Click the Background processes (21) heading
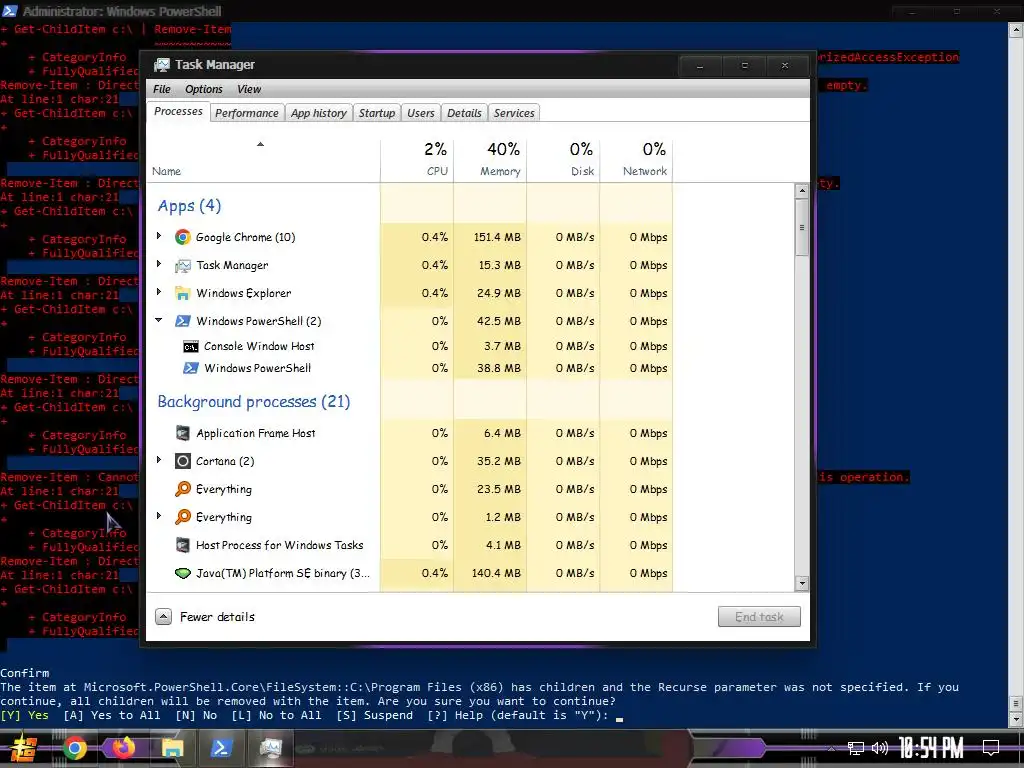 (x=253, y=402)
